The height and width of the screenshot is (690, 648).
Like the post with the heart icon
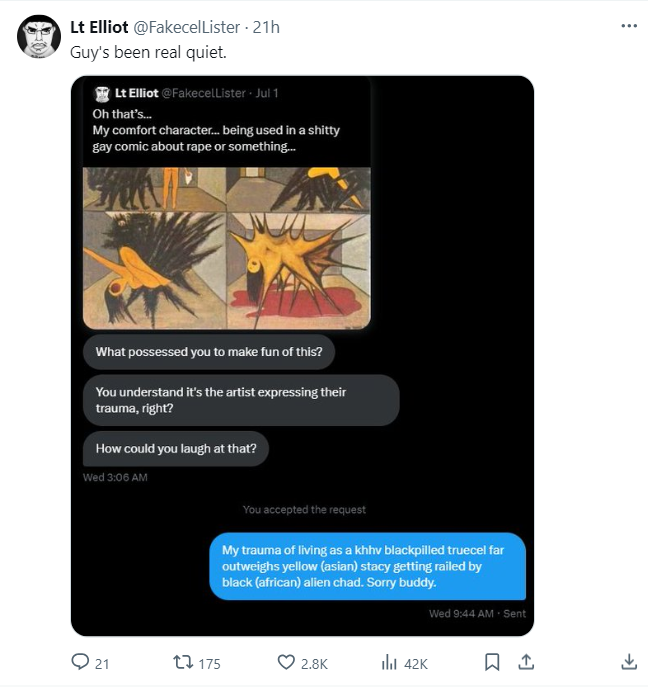(286, 662)
